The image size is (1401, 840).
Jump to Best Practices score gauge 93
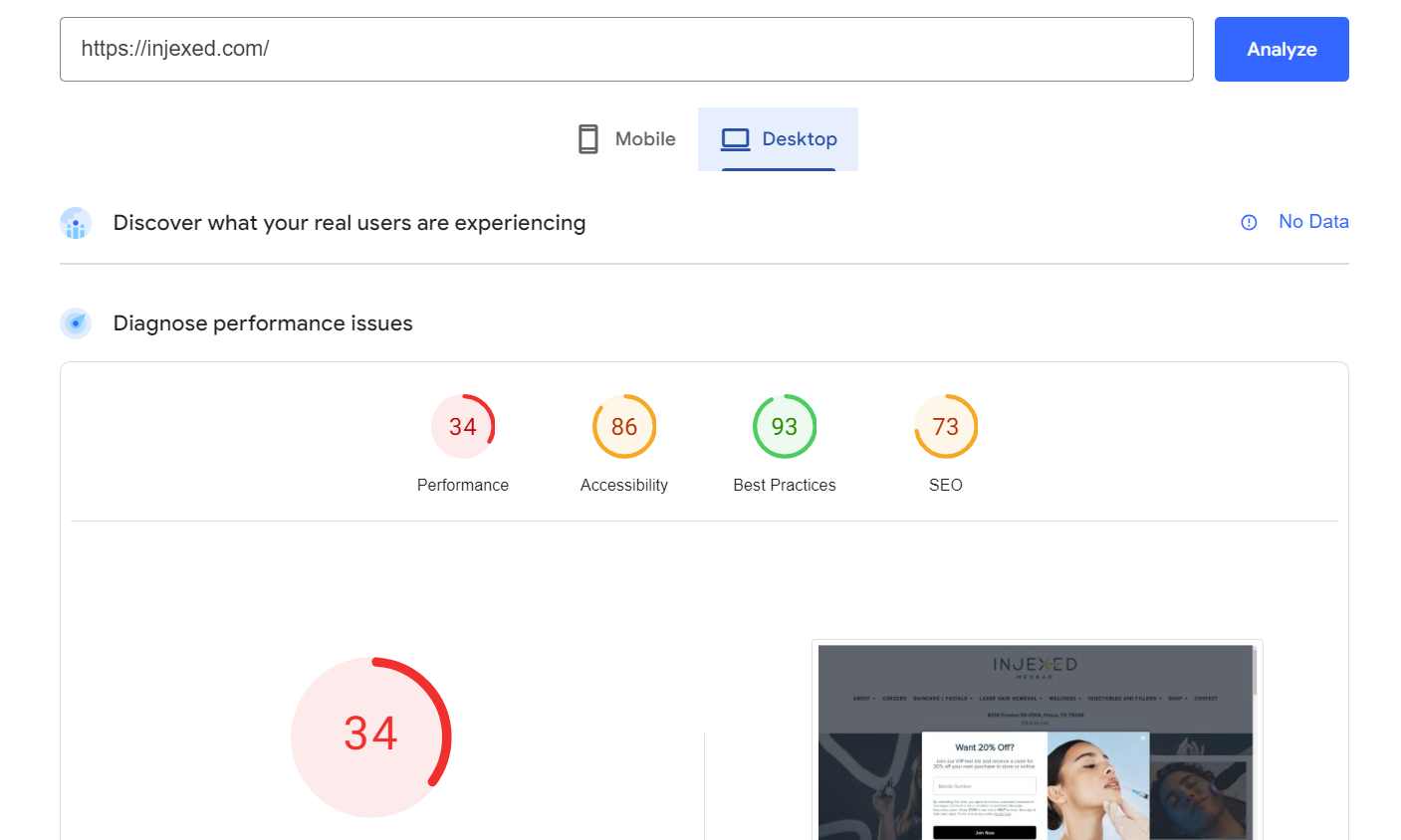pyautogui.click(x=785, y=426)
